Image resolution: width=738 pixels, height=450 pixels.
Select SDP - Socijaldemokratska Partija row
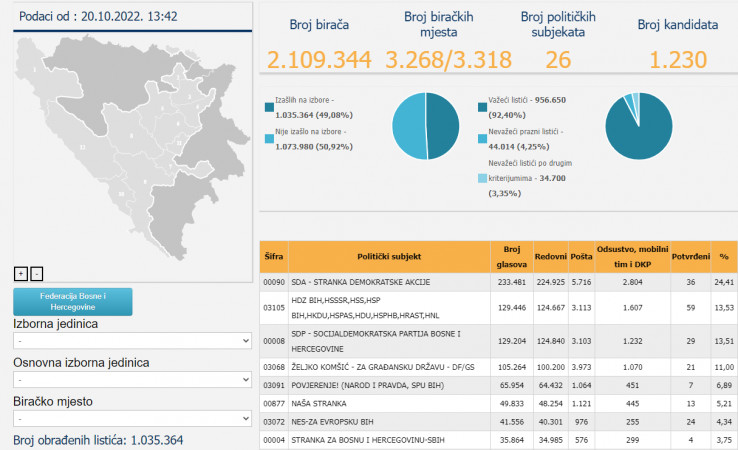click(x=498, y=341)
